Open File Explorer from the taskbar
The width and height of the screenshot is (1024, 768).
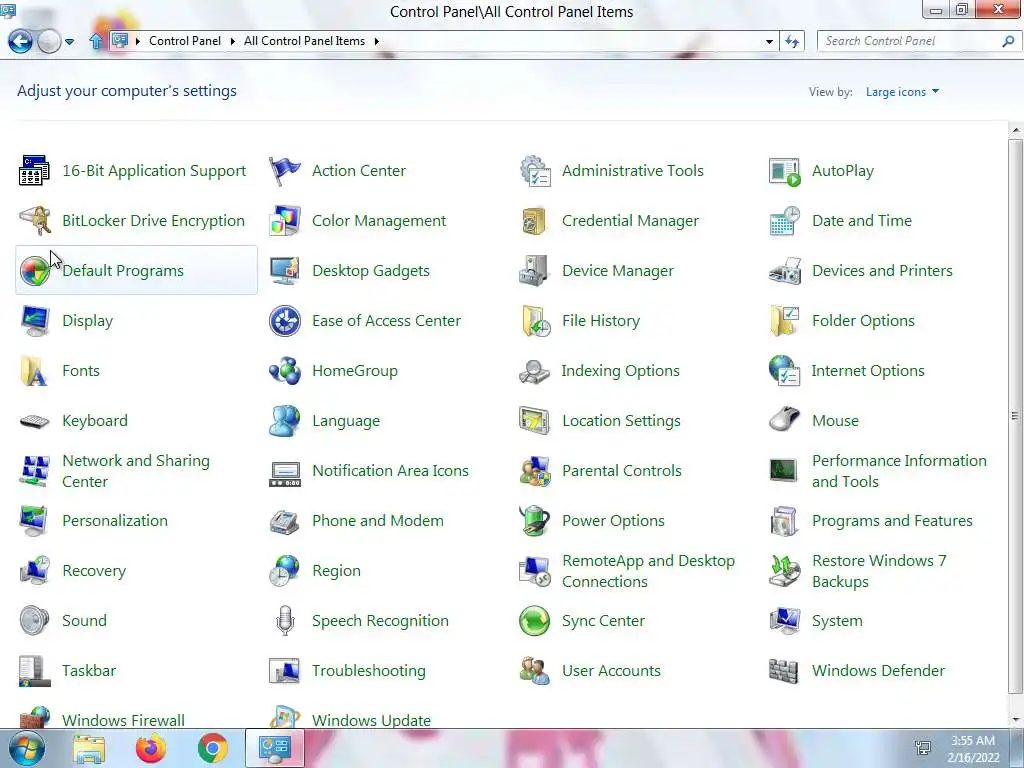(89, 749)
